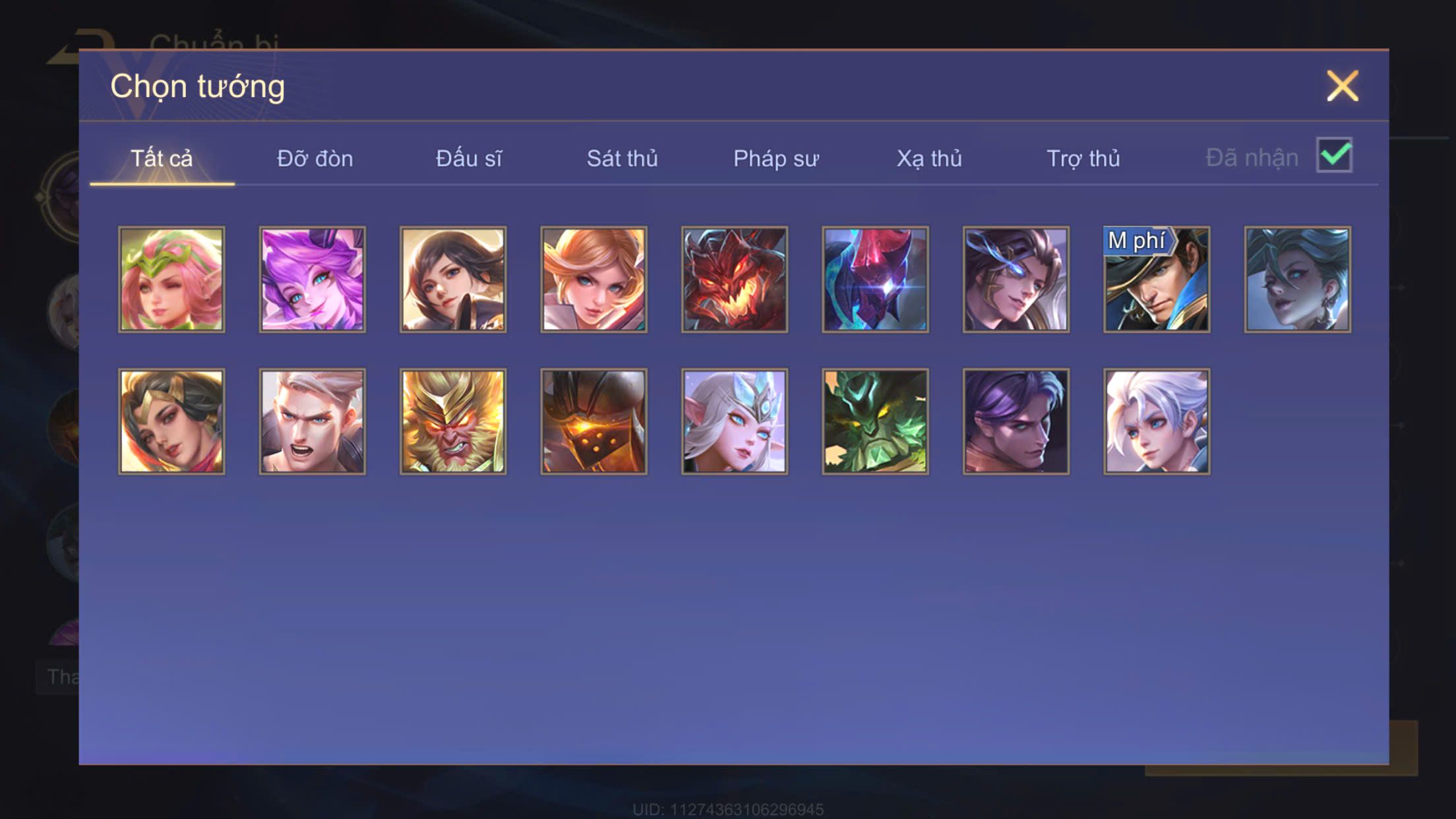
Task: Pick the dark armored knight with glowing visor
Action: pyautogui.click(x=593, y=421)
